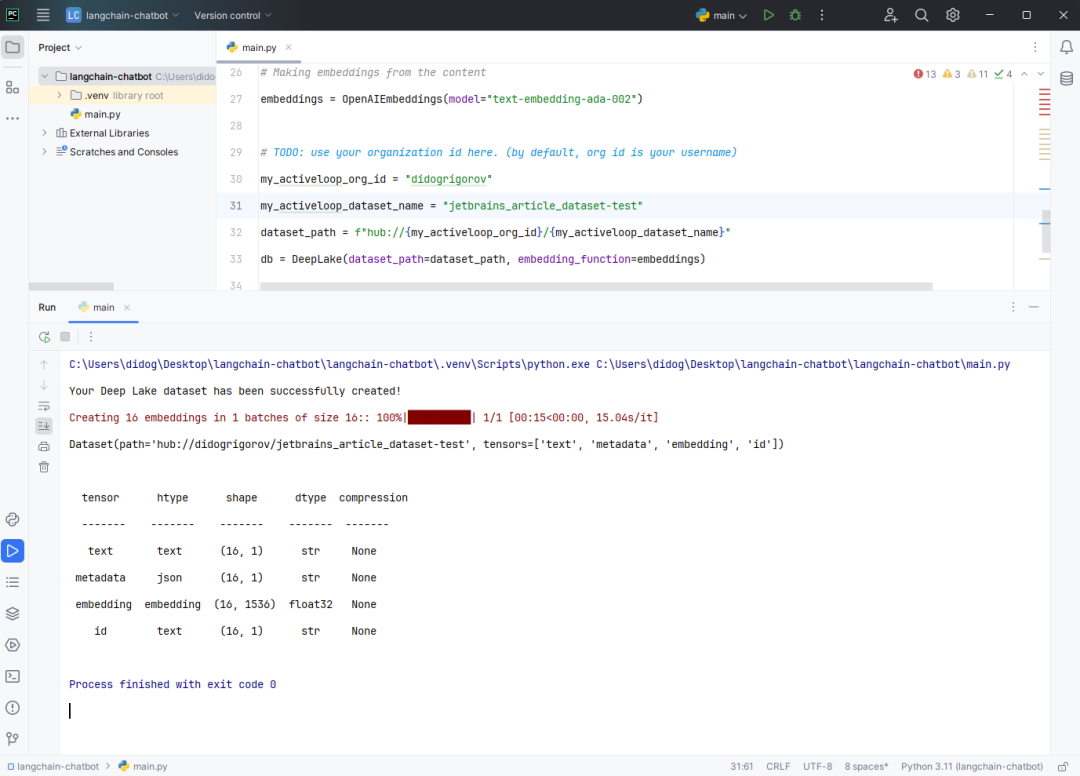This screenshot has height=776, width=1080.
Task: Open the Terminal tool window
Action: (12, 676)
